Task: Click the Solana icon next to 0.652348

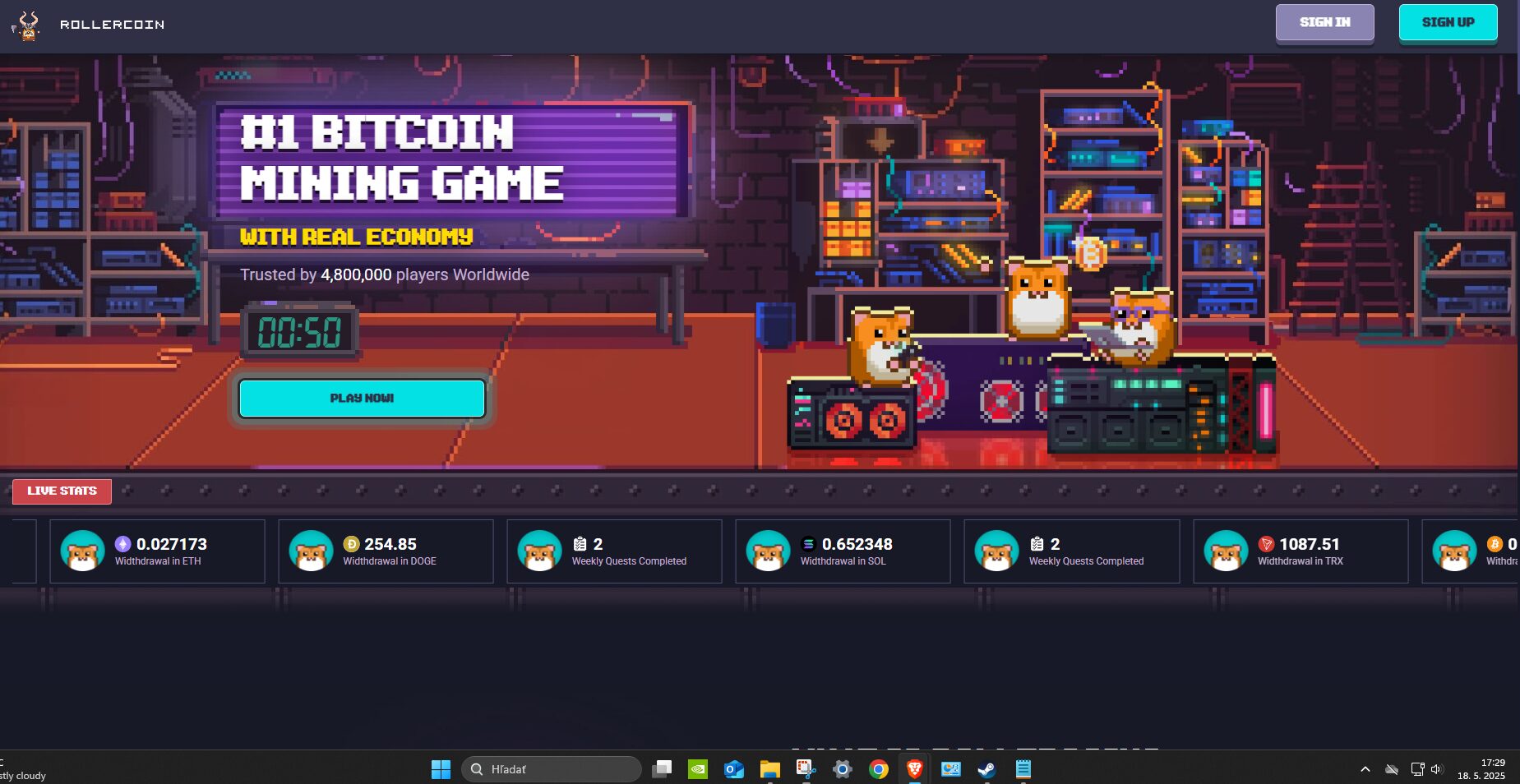Action: tap(808, 544)
